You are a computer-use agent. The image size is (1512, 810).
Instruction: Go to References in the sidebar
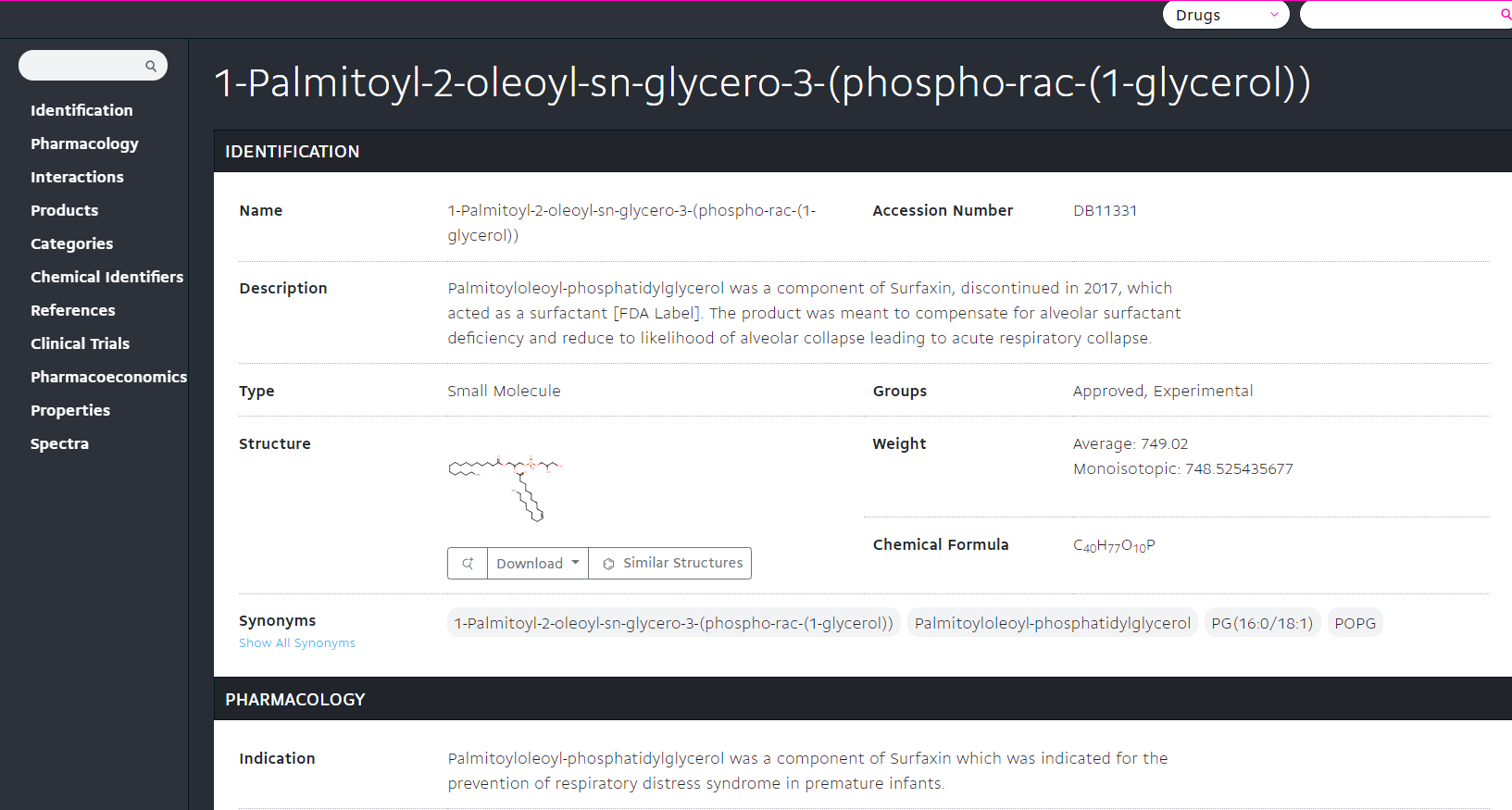click(x=73, y=310)
